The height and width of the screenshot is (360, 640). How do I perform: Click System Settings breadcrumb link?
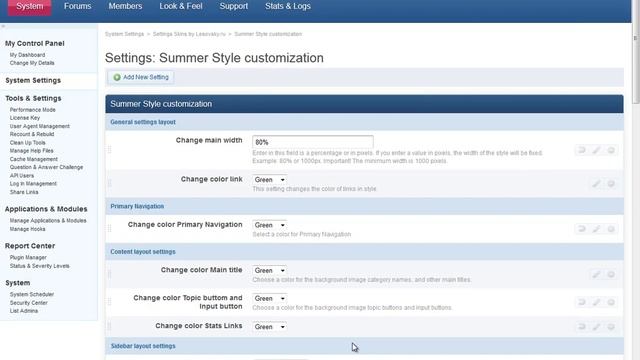(124, 34)
